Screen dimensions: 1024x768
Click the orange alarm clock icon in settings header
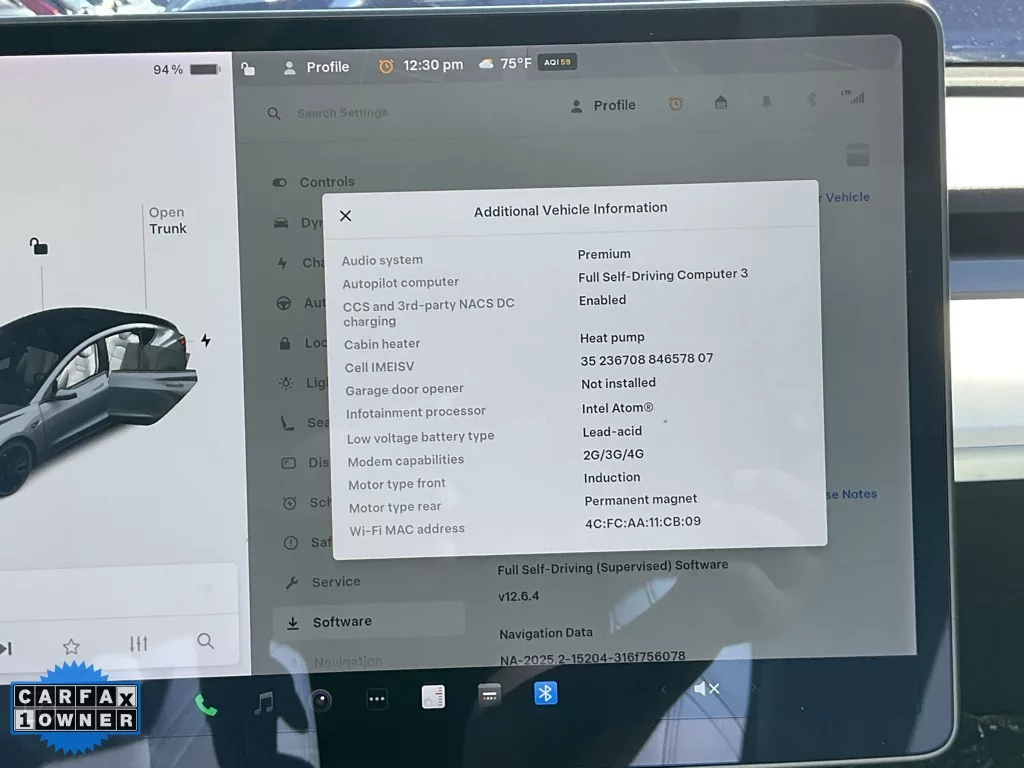[676, 104]
